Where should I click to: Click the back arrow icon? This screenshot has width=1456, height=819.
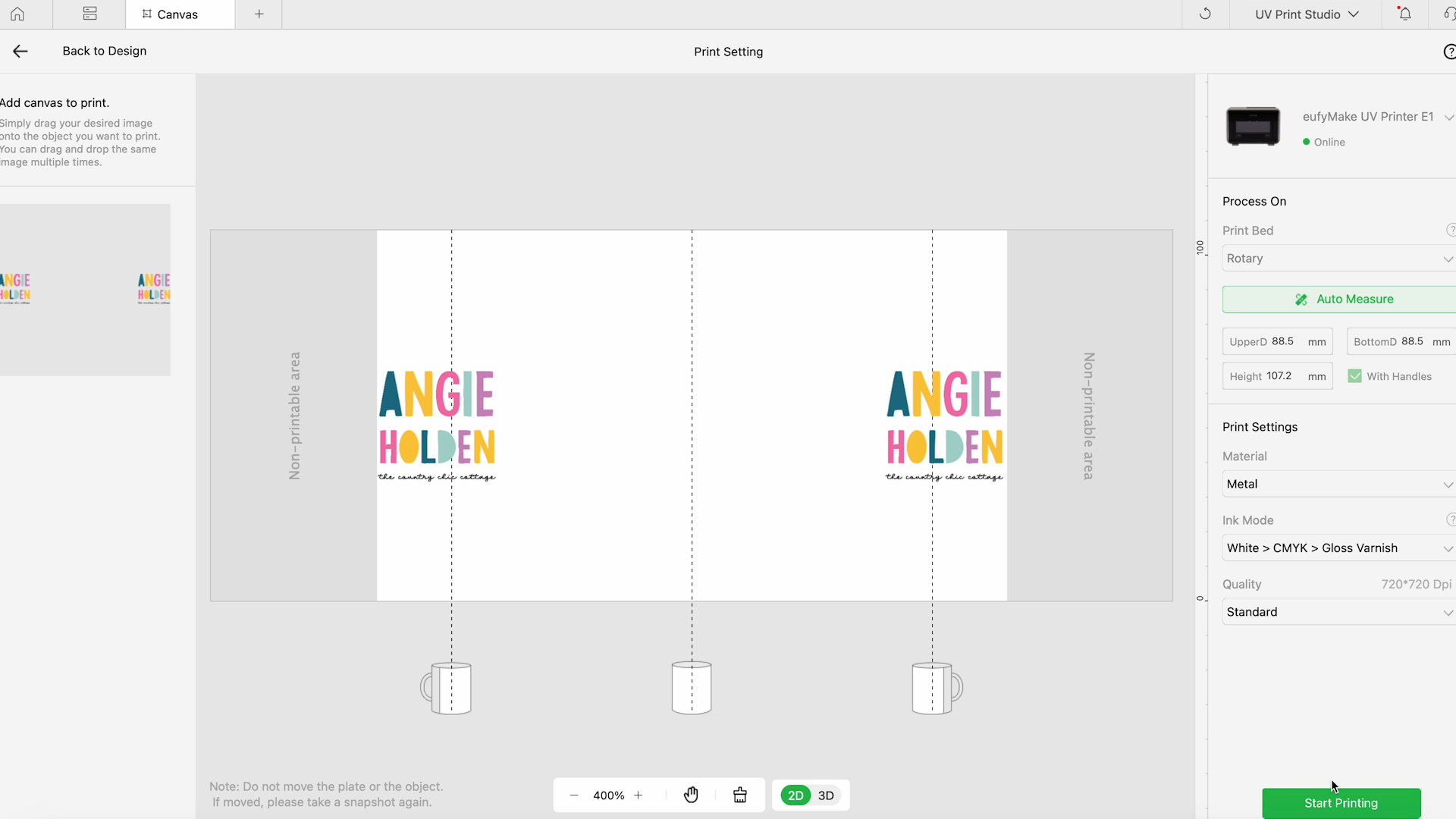coord(20,51)
